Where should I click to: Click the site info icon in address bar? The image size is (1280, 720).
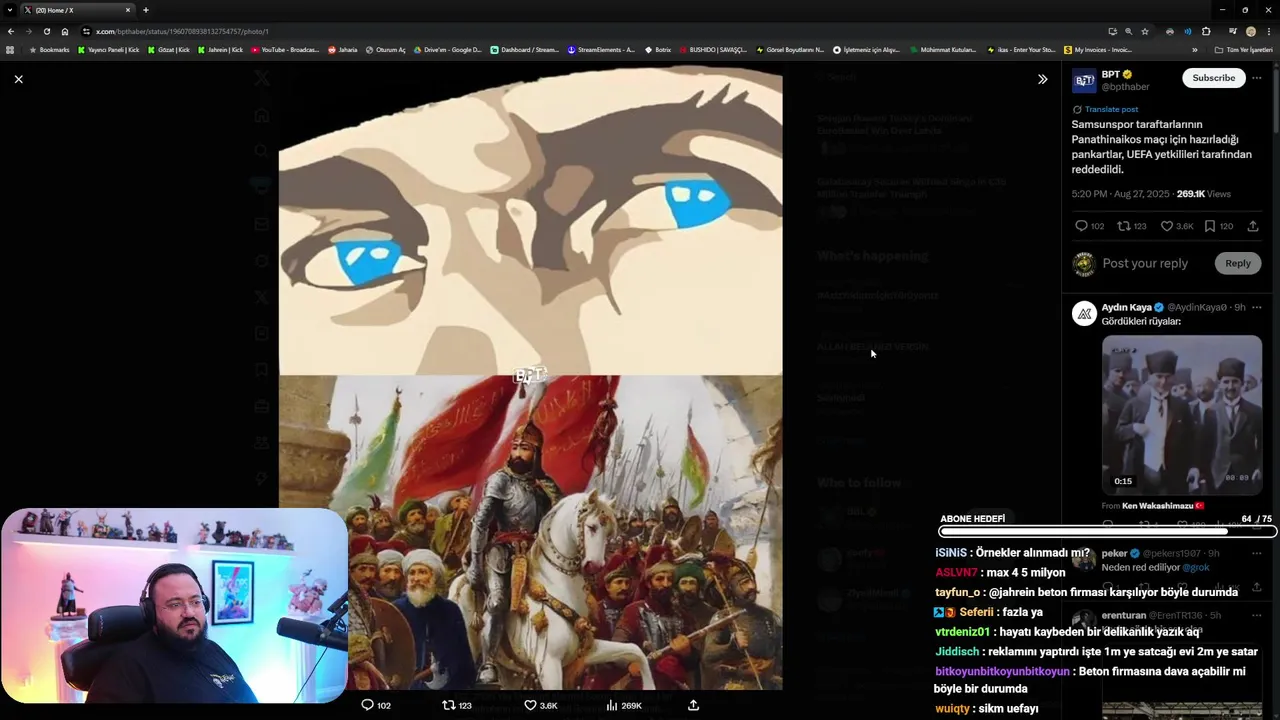pyautogui.click(x=87, y=31)
